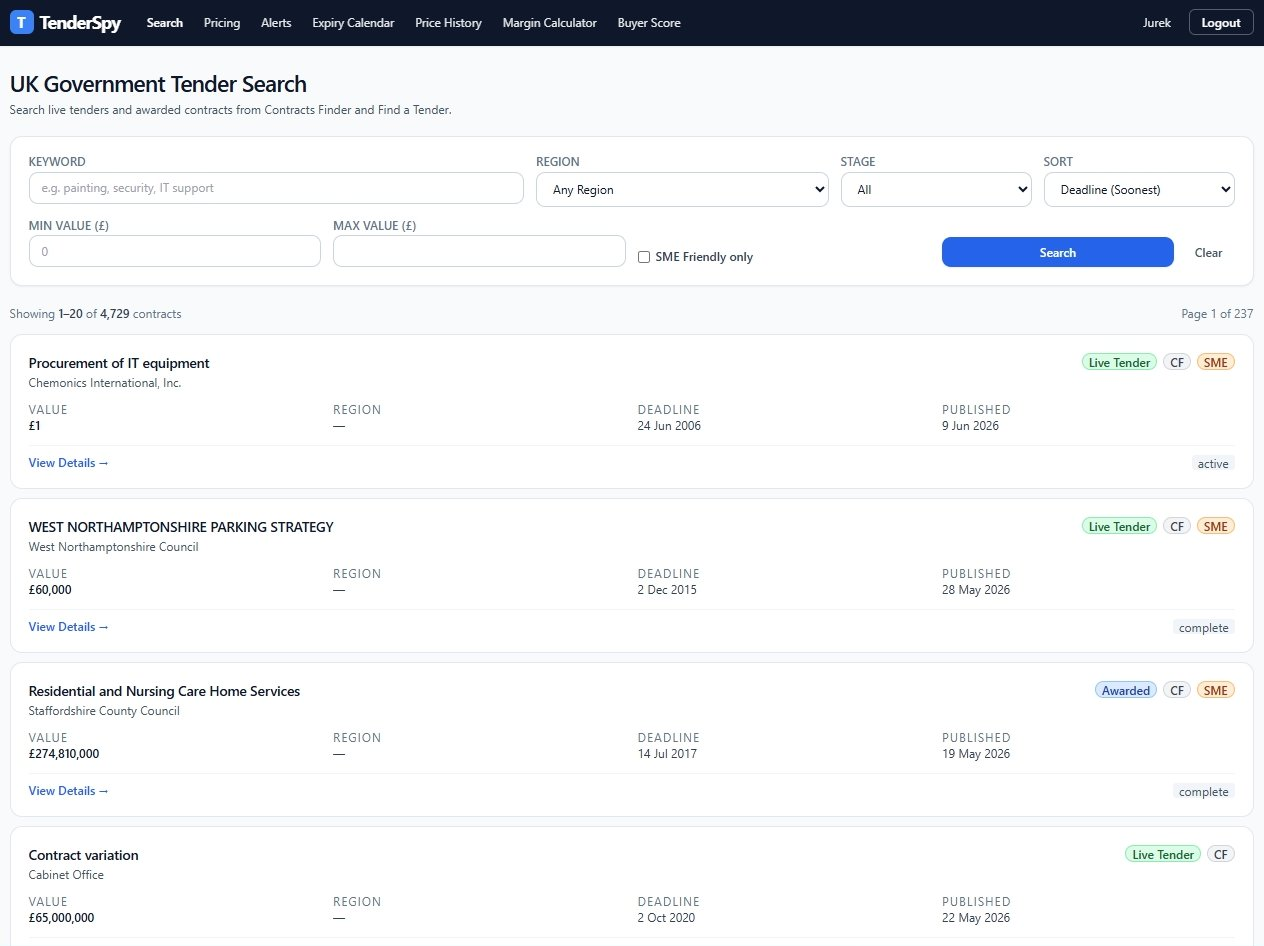Viewport: 1264px width, 946px height.
Task: Click the CF badge on West Northamptonshire Parking Strategy
Action: [1177, 526]
